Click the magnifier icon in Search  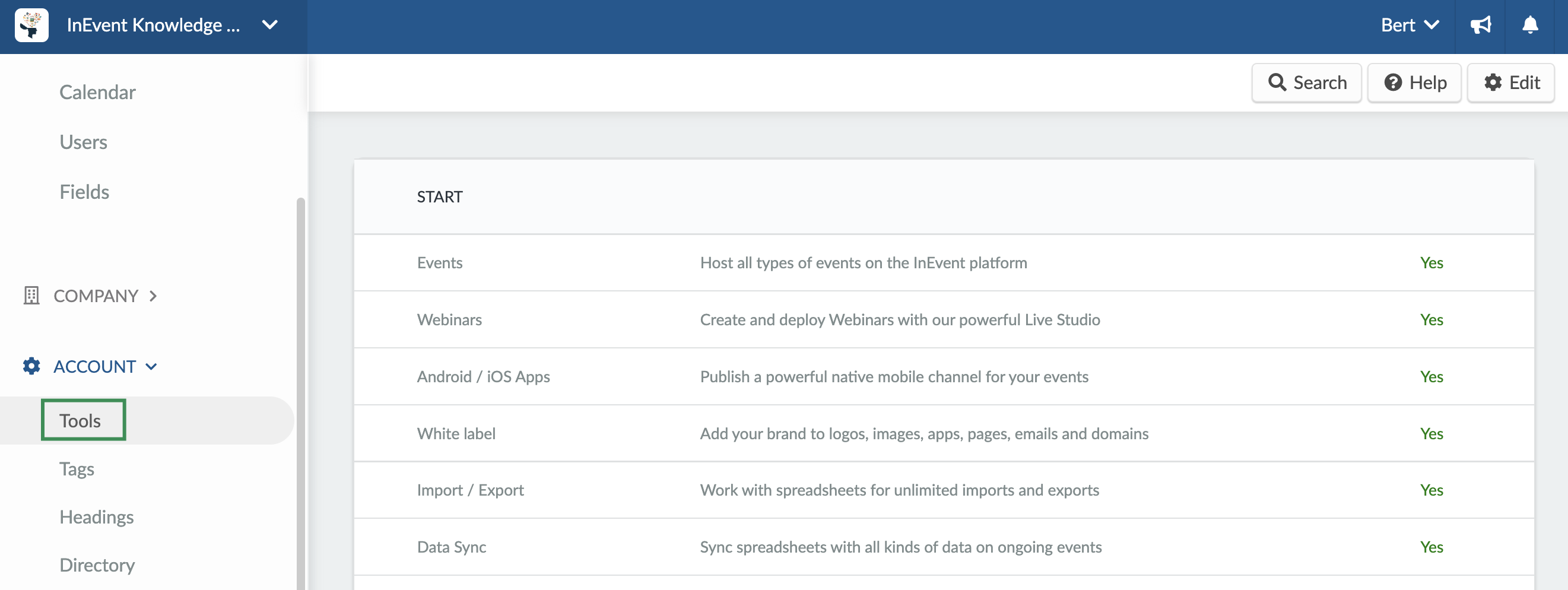(x=1277, y=83)
